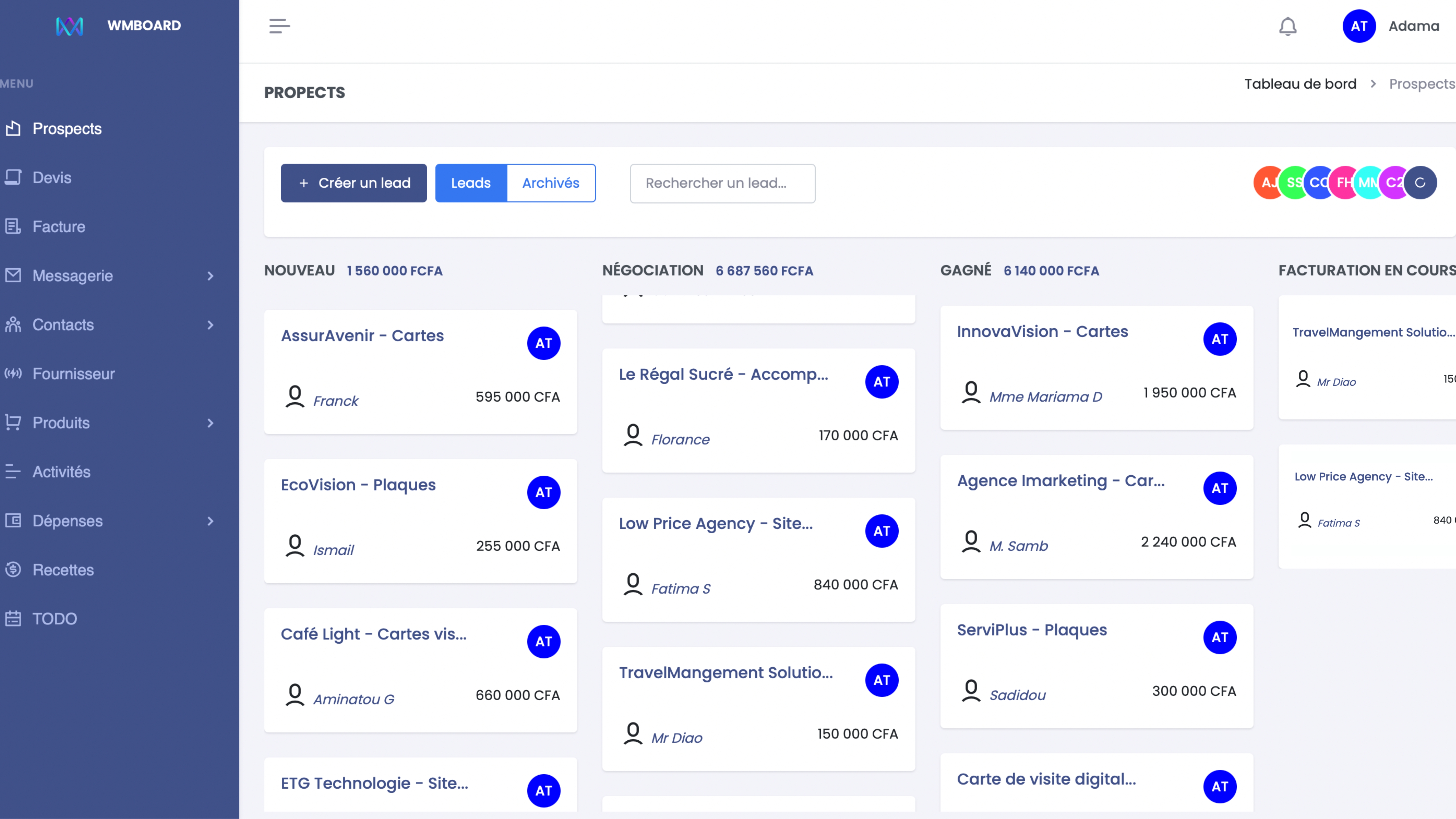Expand the Contacts submenu chevron
Image resolution: width=1456 pixels, height=819 pixels.
[x=210, y=325]
